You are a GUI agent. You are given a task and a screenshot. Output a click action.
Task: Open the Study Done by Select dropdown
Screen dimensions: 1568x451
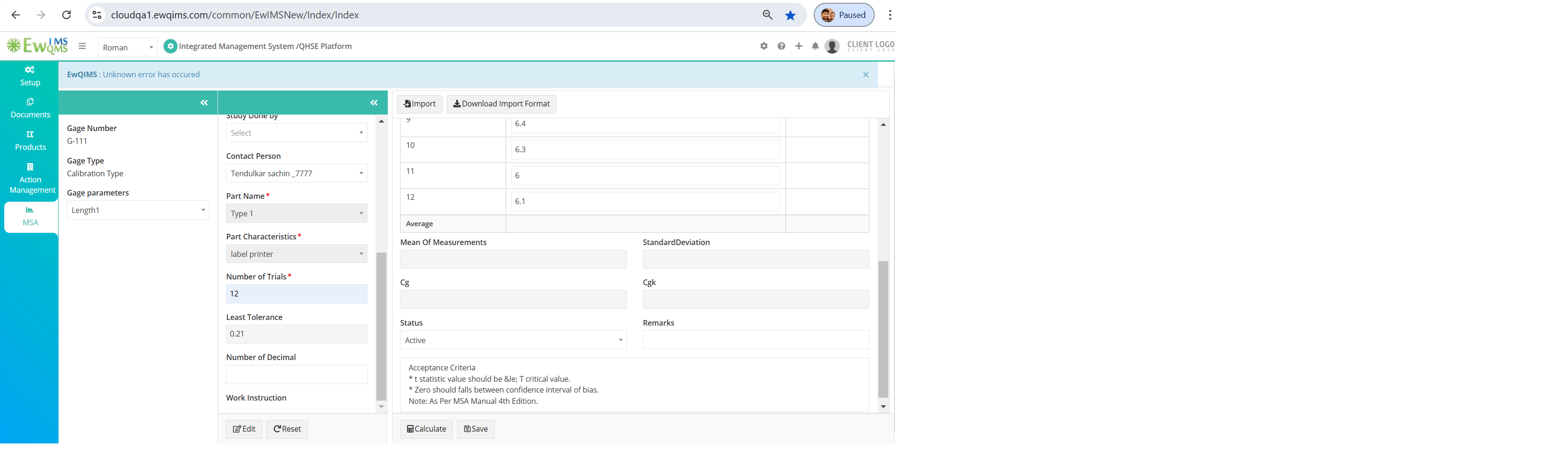point(296,133)
